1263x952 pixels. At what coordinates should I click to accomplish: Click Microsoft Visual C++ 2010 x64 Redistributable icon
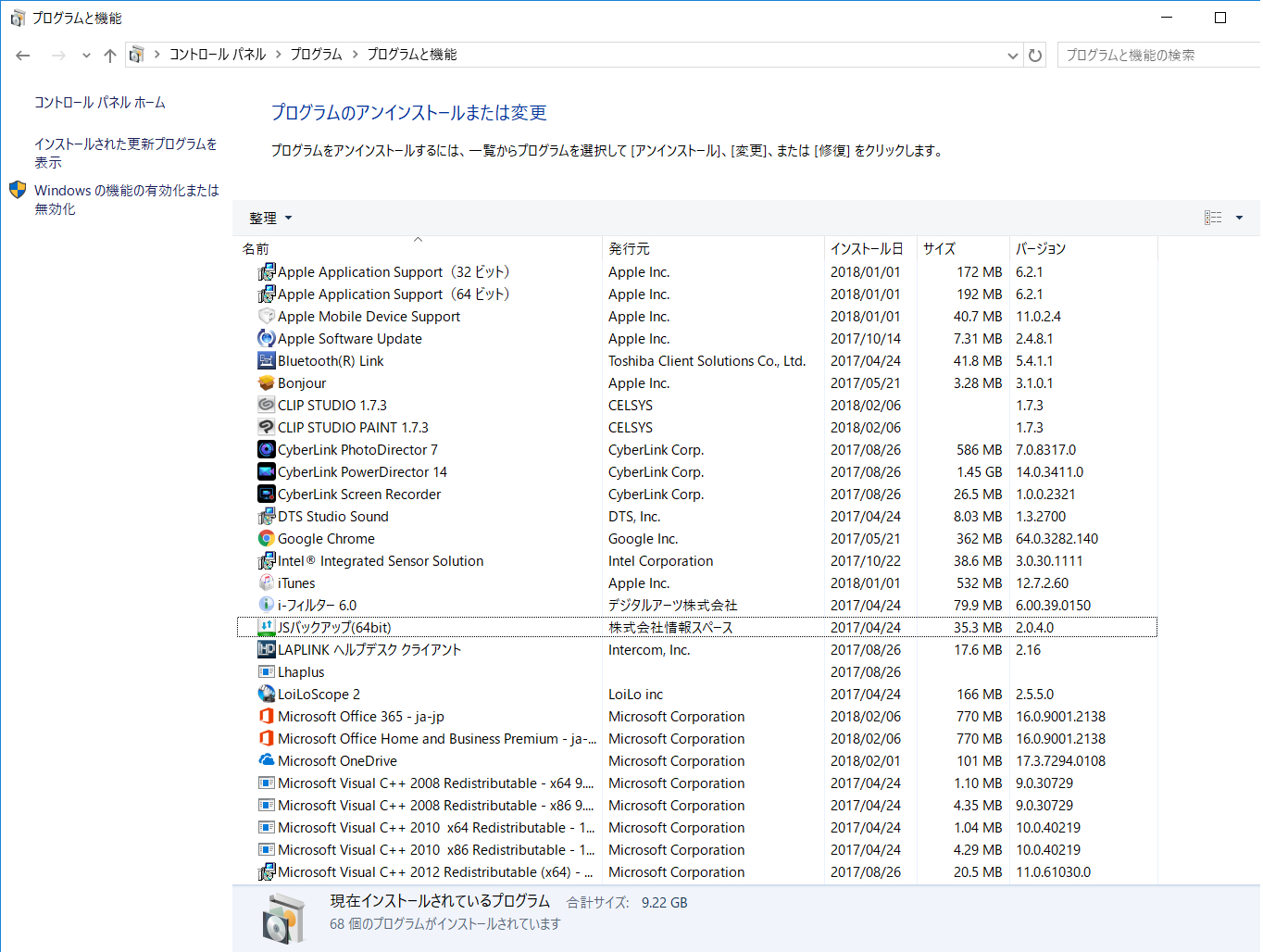click(x=267, y=828)
